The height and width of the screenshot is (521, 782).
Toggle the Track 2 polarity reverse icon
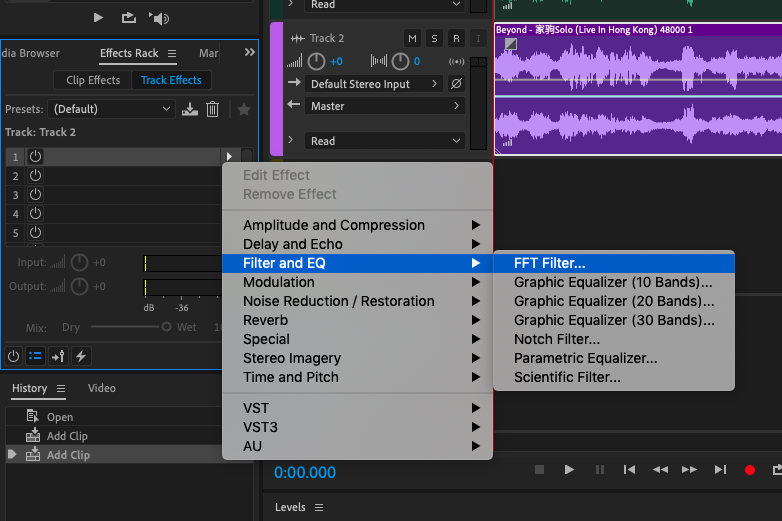[x=456, y=84]
